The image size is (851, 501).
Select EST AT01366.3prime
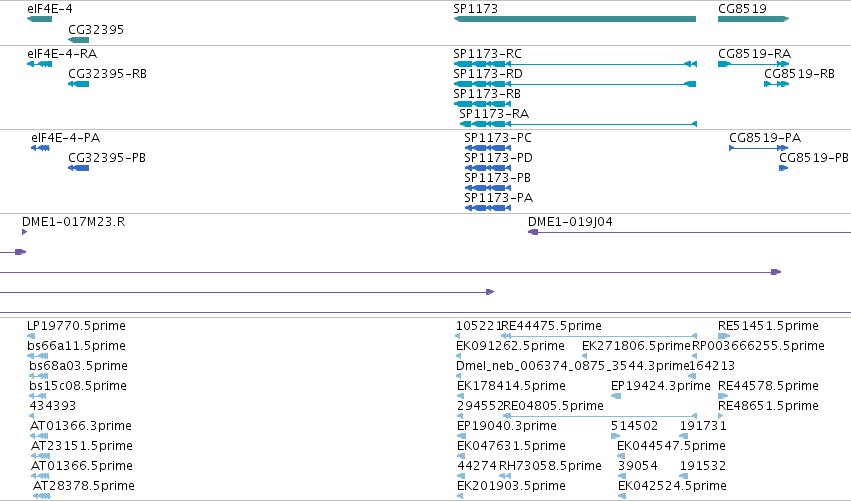[x=40, y=436]
